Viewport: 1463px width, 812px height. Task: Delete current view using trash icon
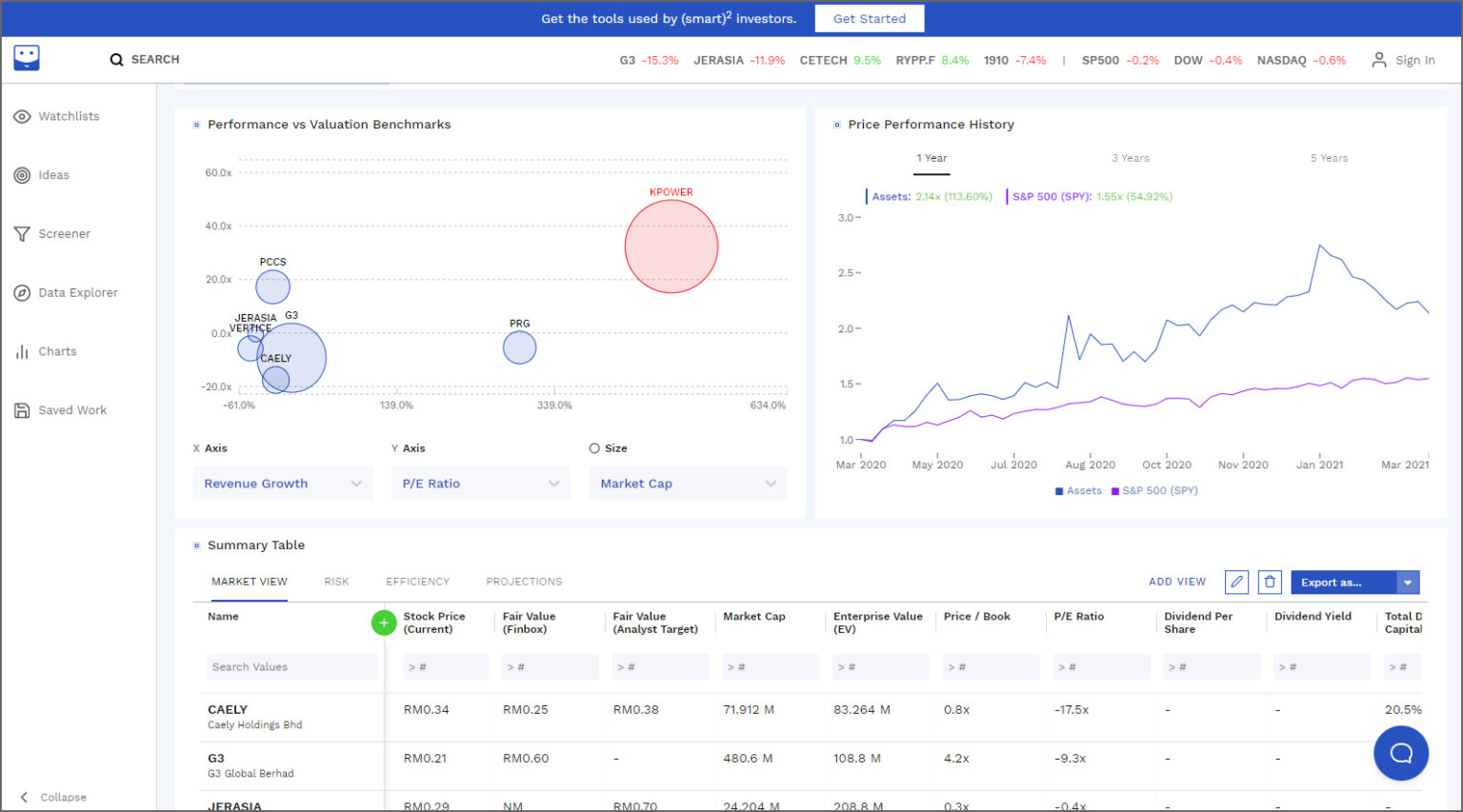click(1270, 582)
